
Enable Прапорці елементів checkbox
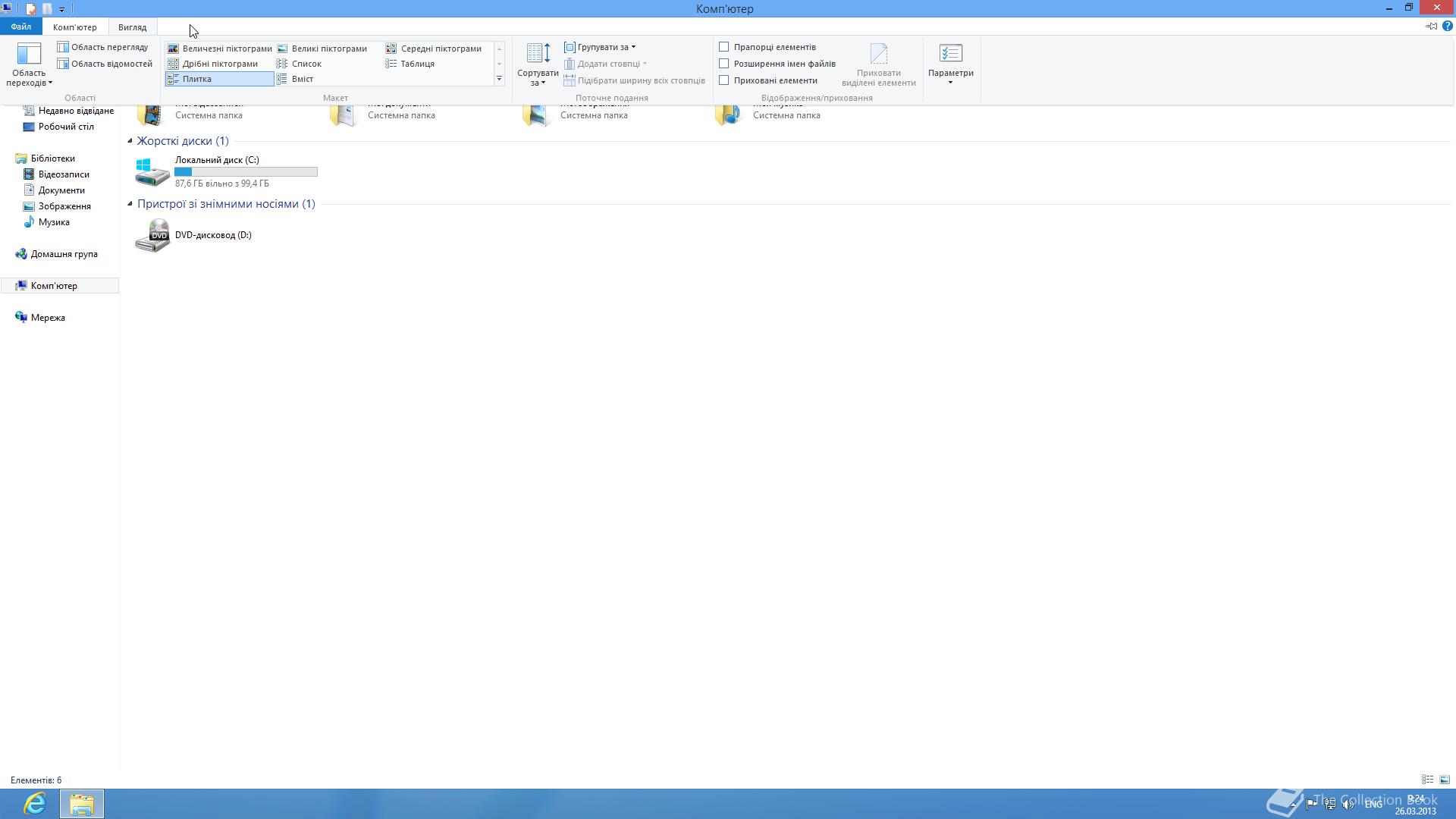[724, 47]
